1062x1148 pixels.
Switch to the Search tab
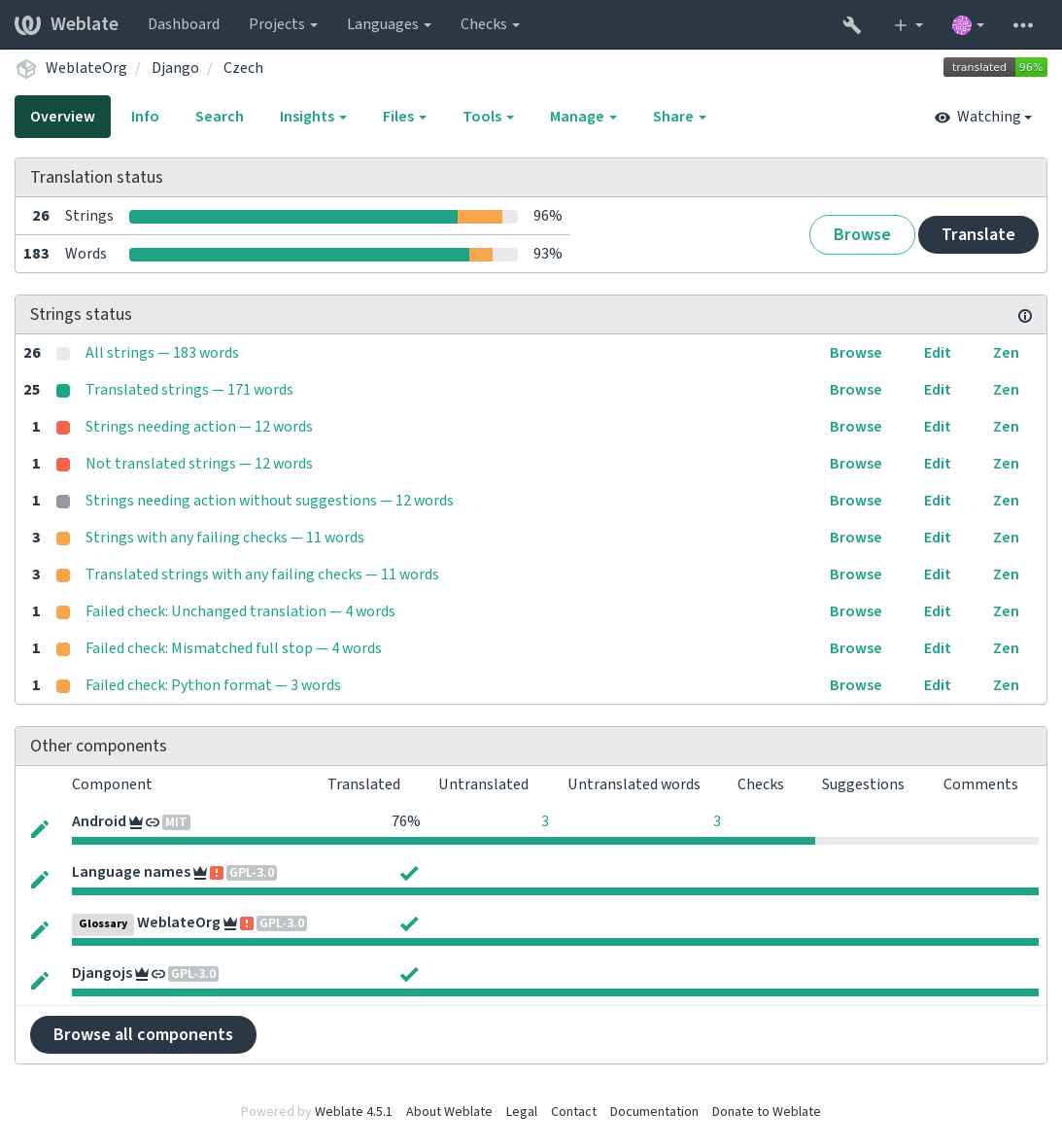click(219, 118)
